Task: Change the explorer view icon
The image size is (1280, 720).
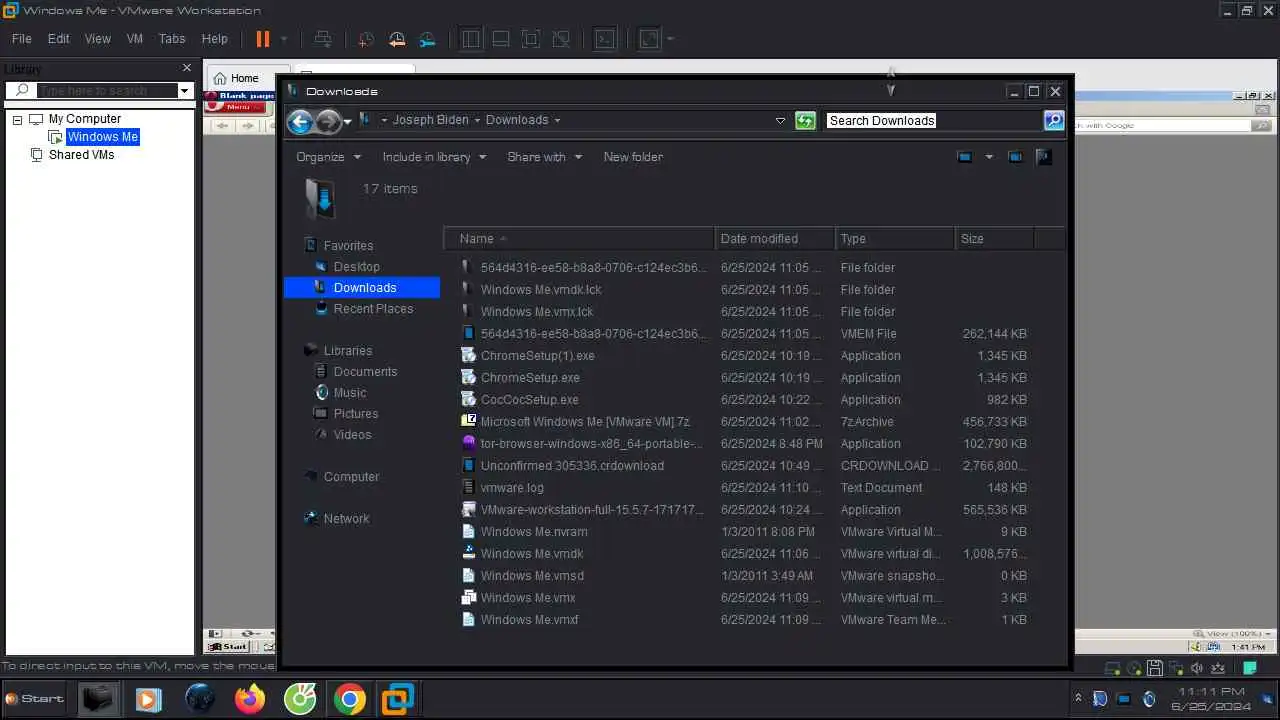Action: pos(965,157)
